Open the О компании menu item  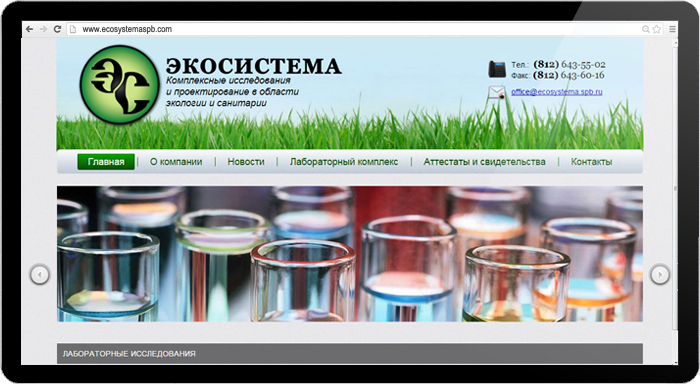point(176,162)
